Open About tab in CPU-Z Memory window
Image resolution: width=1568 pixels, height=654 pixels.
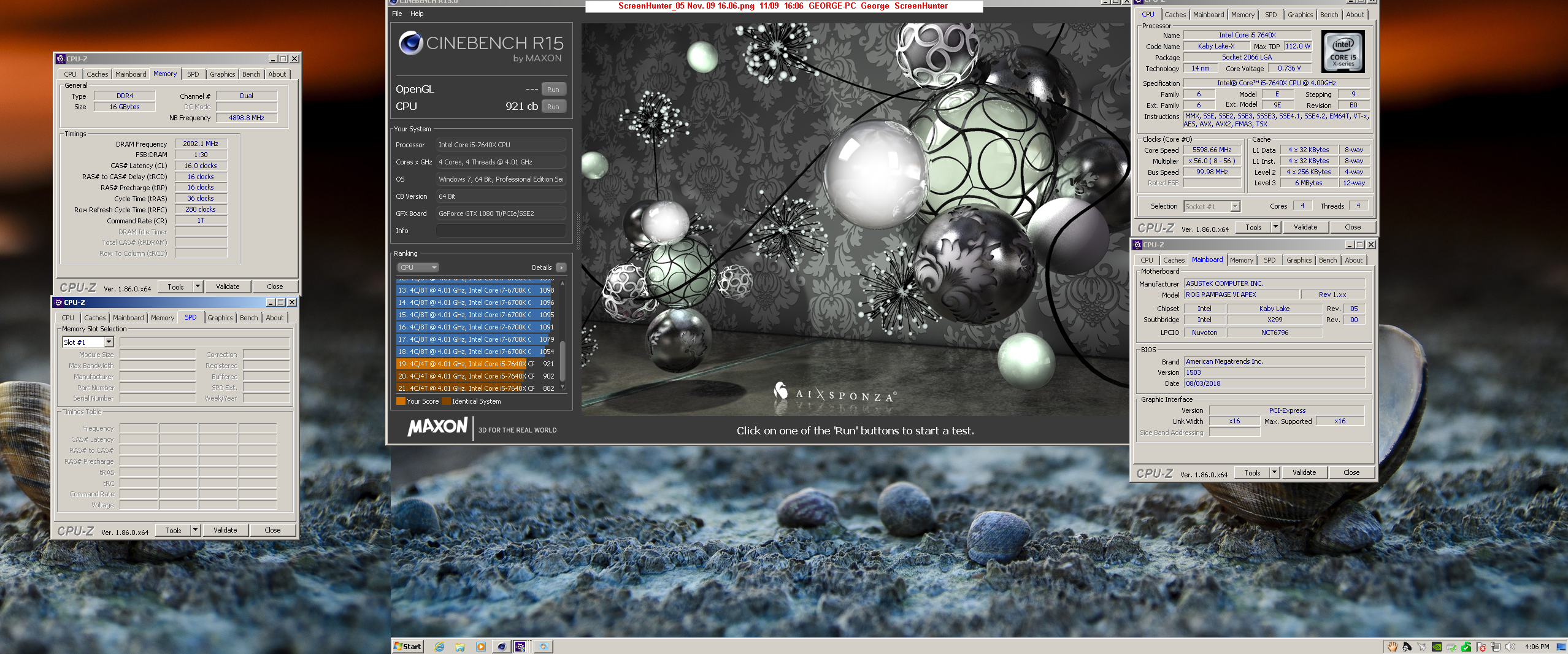(x=277, y=74)
